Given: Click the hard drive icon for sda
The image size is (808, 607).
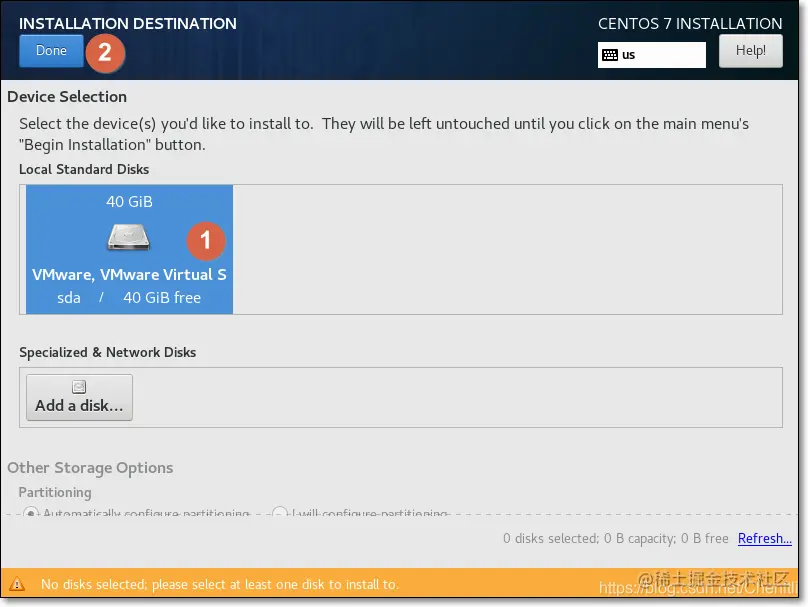Looking at the screenshot, I should (x=129, y=237).
